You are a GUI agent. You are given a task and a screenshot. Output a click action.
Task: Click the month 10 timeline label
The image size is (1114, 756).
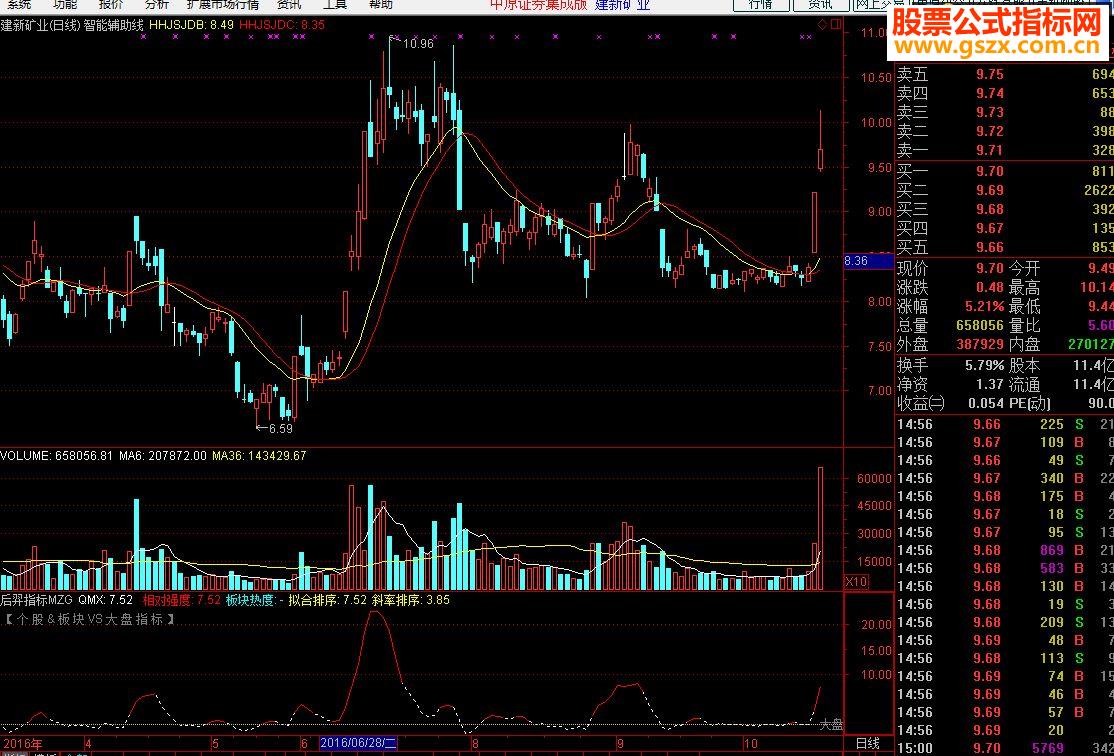pos(751,743)
